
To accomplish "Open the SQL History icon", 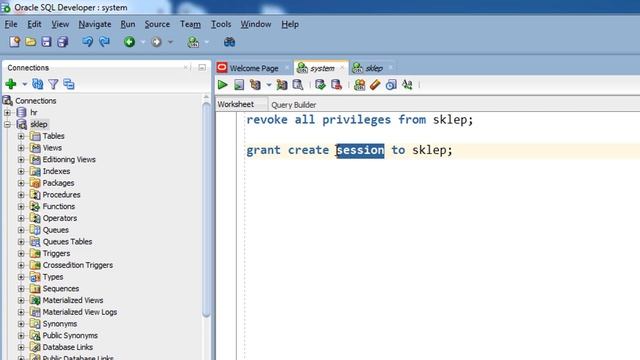I will [x=391, y=85].
